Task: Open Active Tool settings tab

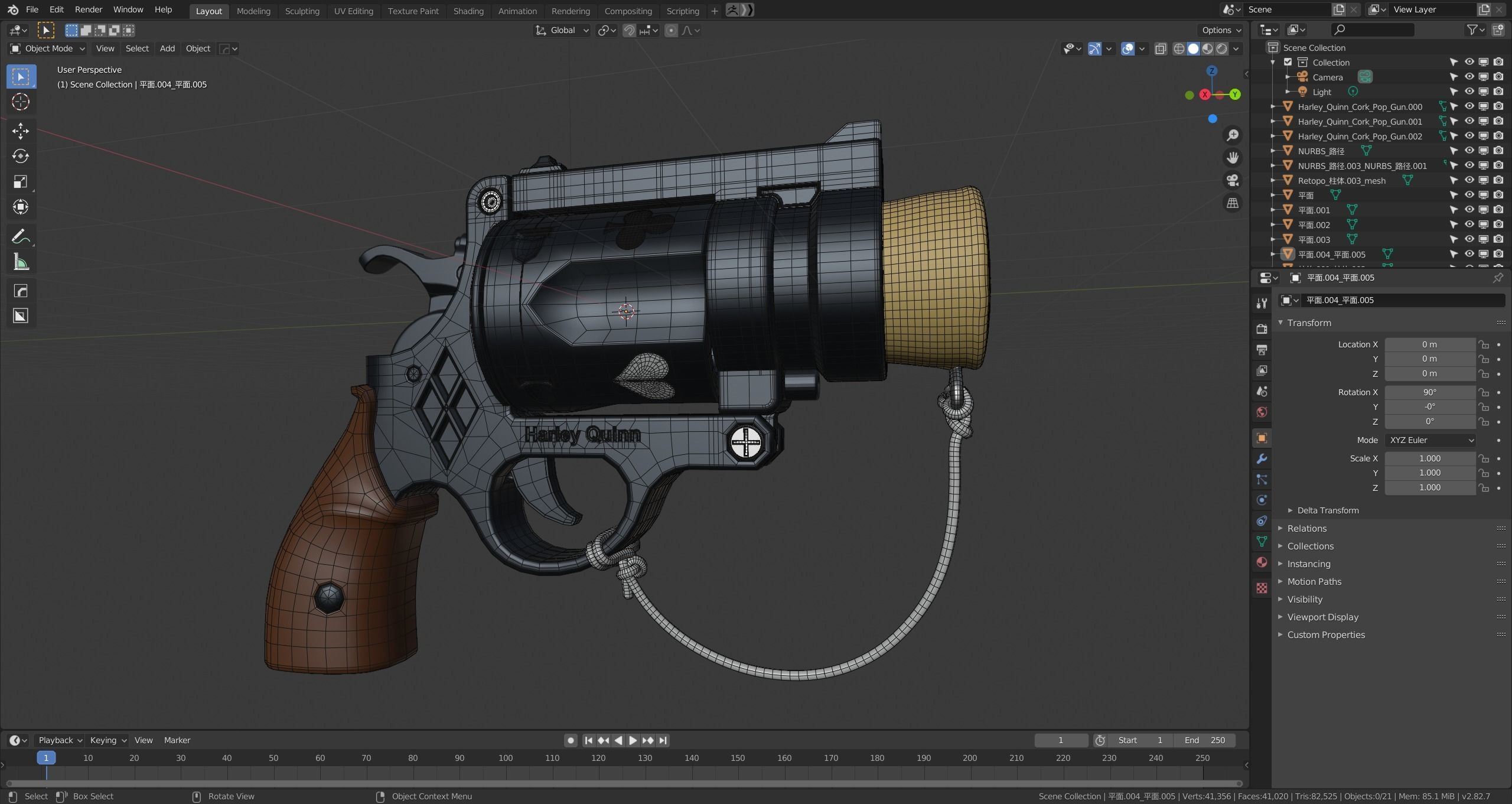Action: [x=1262, y=303]
